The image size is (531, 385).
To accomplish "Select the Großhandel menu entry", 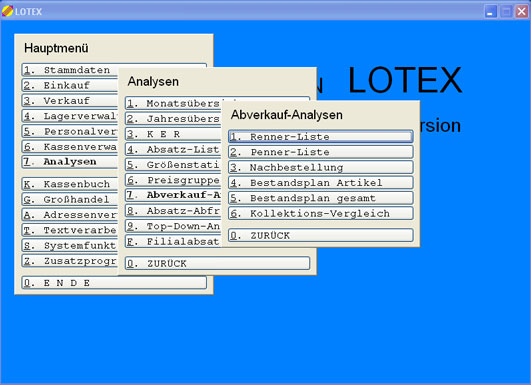I will [x=70, y=199].
